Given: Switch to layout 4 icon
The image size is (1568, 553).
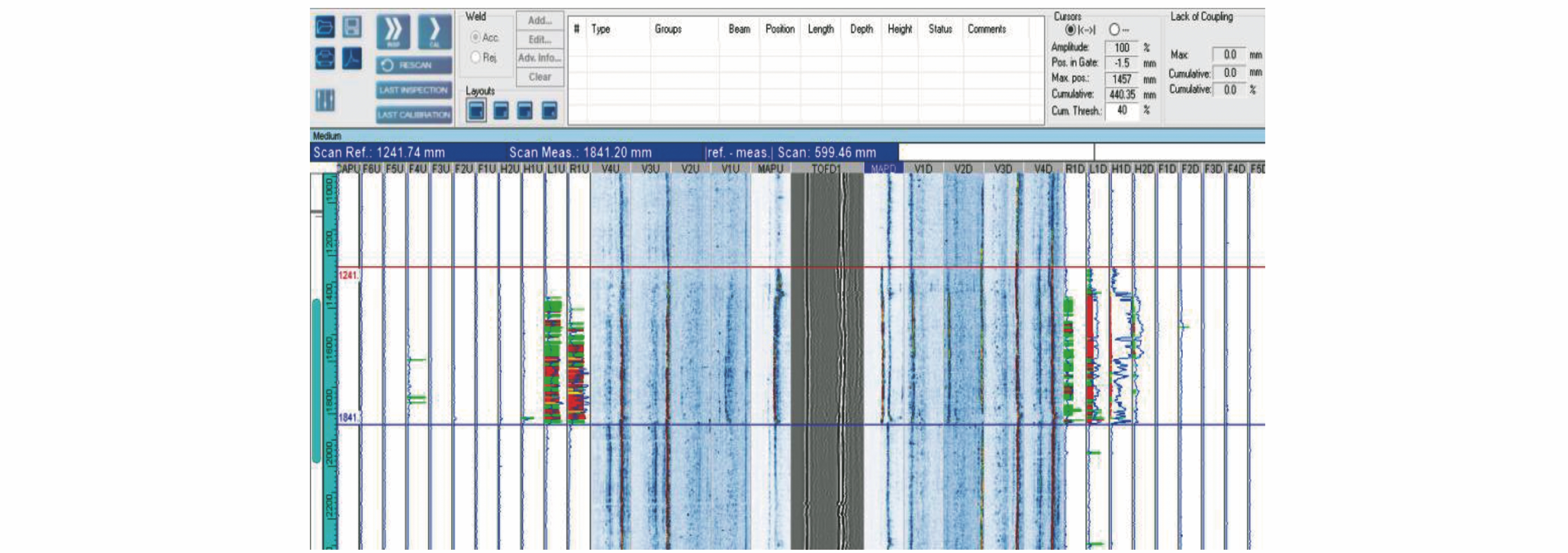Looking at the screenshot, I should [549, 110].
